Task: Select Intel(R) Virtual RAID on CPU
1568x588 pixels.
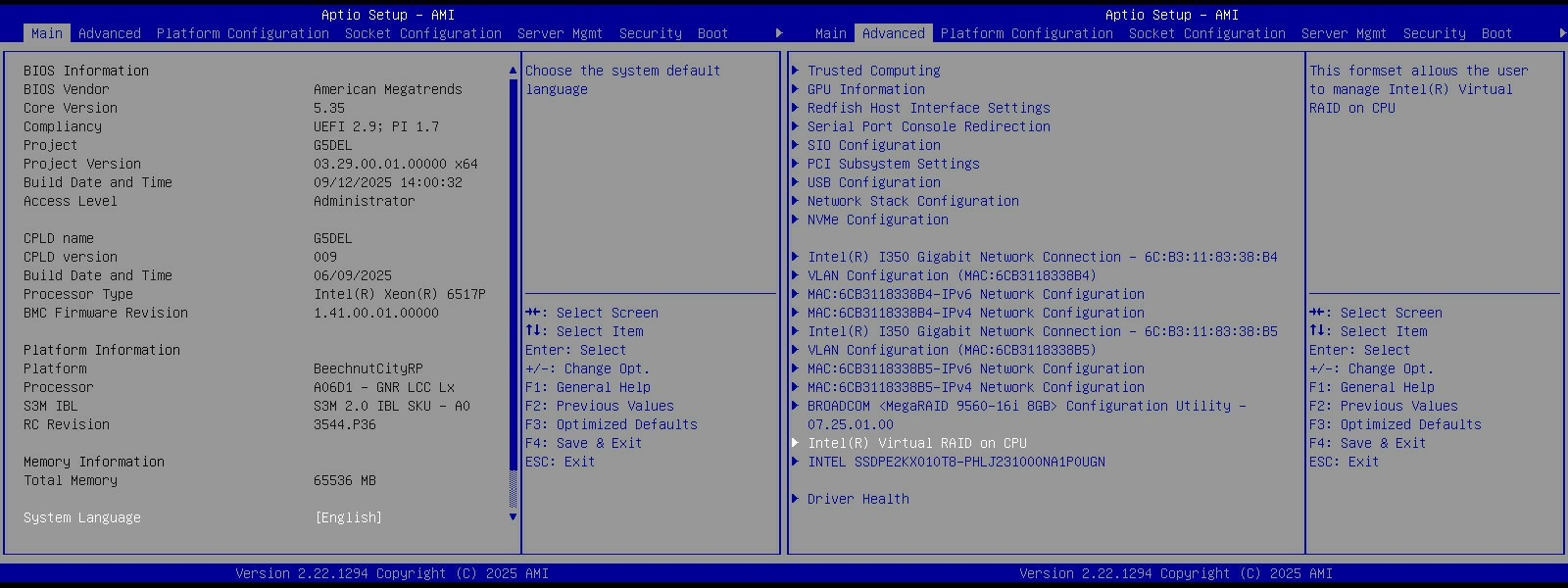Action: click(916, 443)
